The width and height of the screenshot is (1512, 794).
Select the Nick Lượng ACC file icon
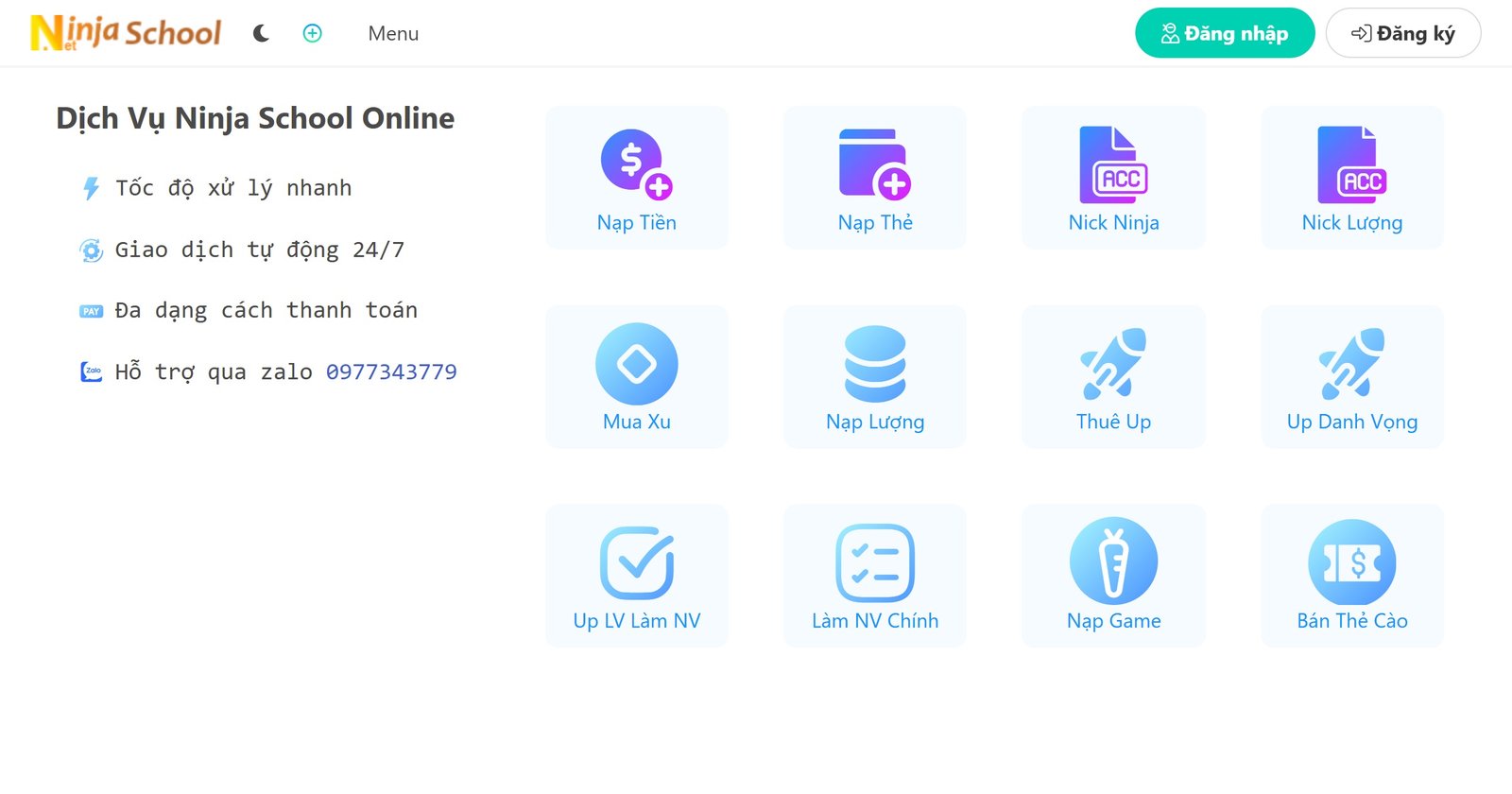coord(1352,164)
